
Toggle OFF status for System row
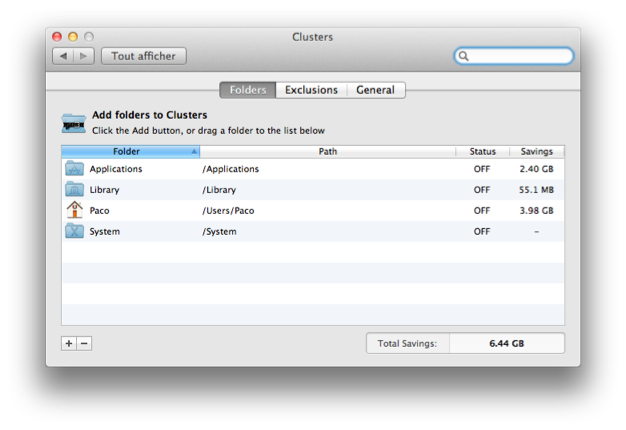pos(482,232)
